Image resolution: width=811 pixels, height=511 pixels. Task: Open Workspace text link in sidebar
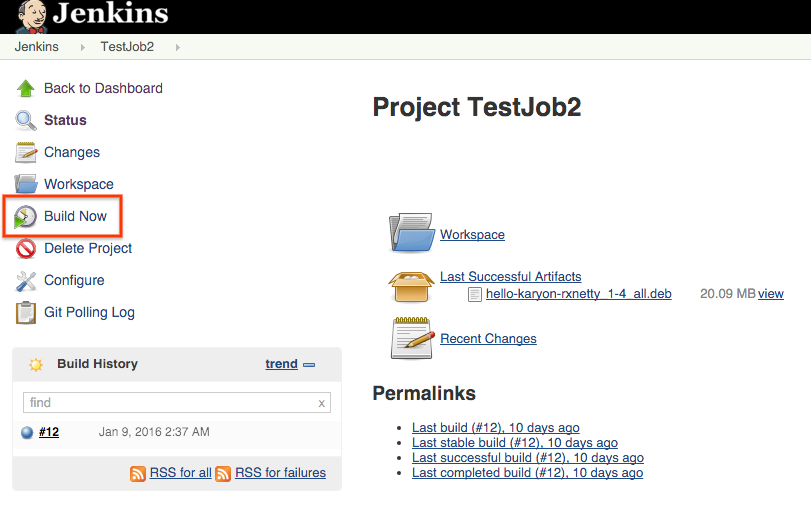point(79,184)
